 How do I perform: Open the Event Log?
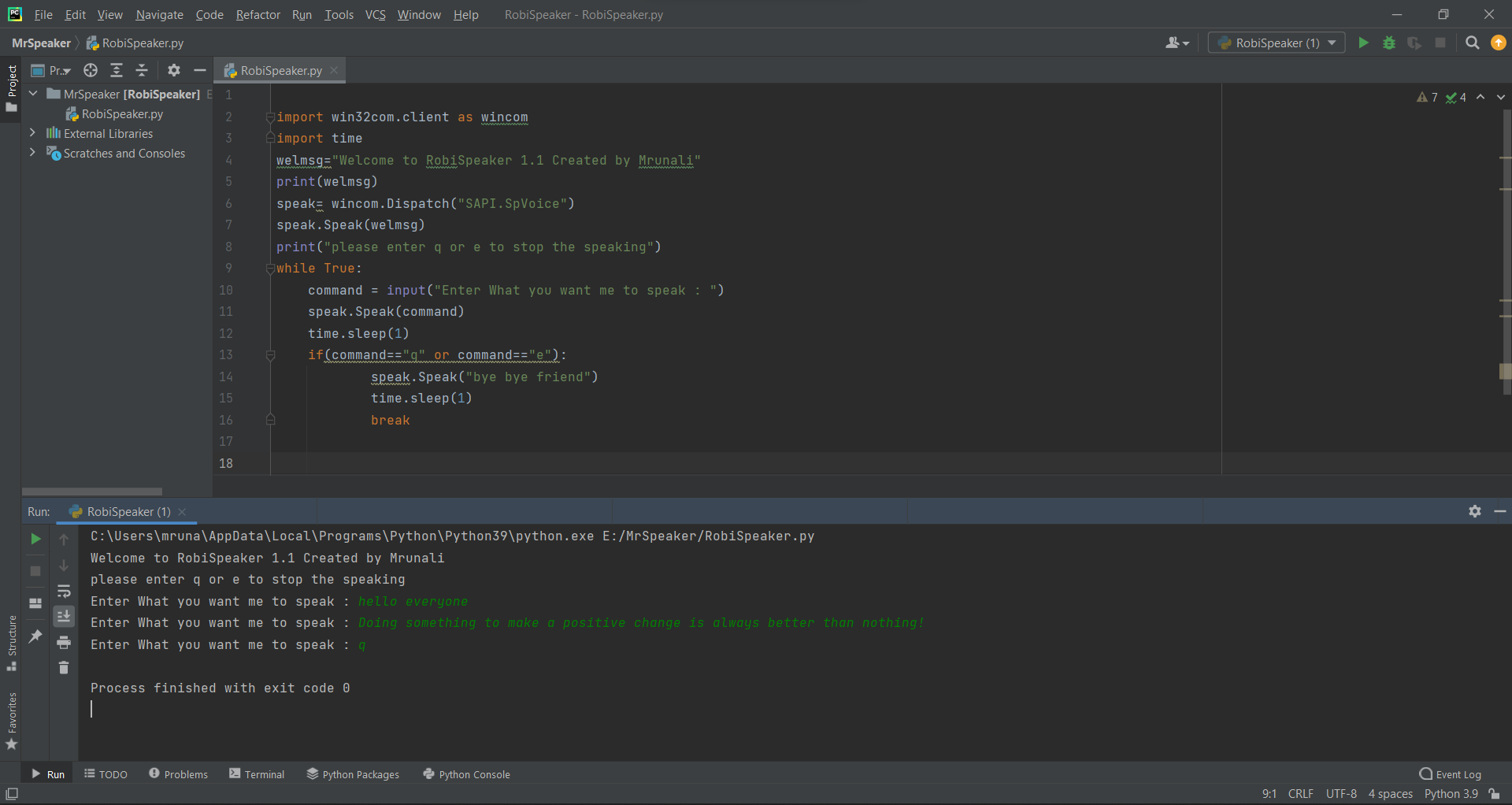(x=1451, y=774)
